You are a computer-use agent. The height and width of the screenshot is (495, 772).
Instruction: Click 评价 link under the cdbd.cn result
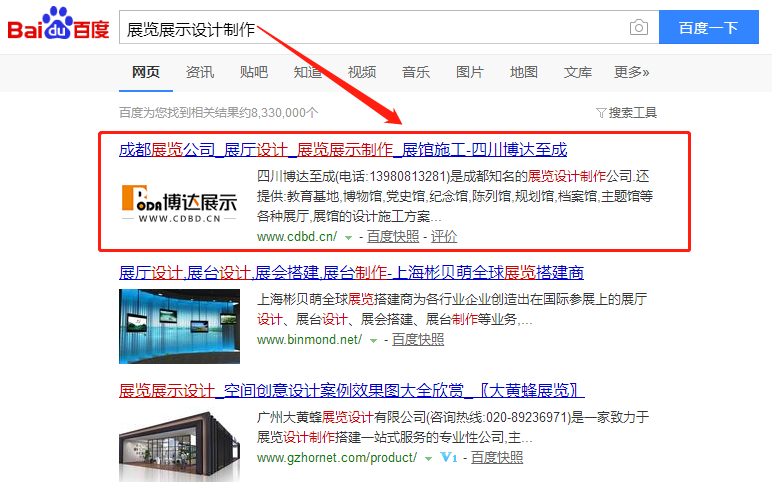coord(444,237)
